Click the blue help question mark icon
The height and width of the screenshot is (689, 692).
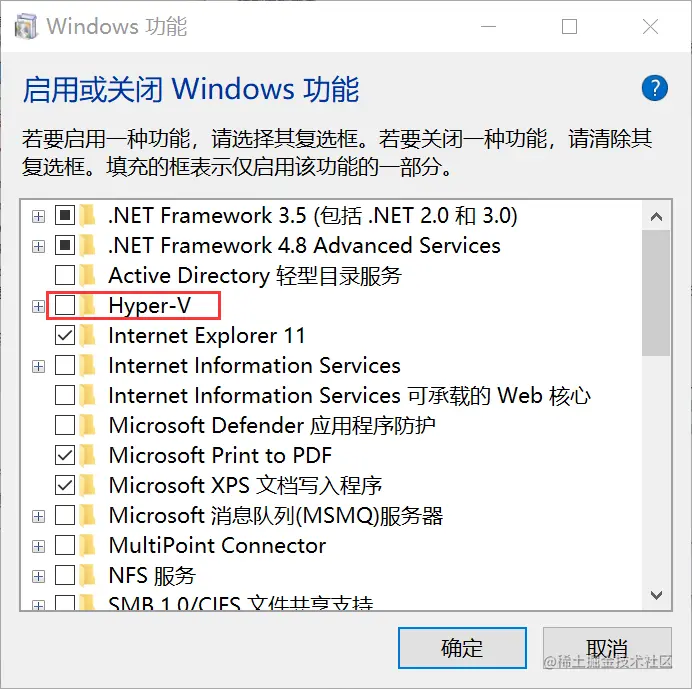pyautogui.click(x=654, y=88)
